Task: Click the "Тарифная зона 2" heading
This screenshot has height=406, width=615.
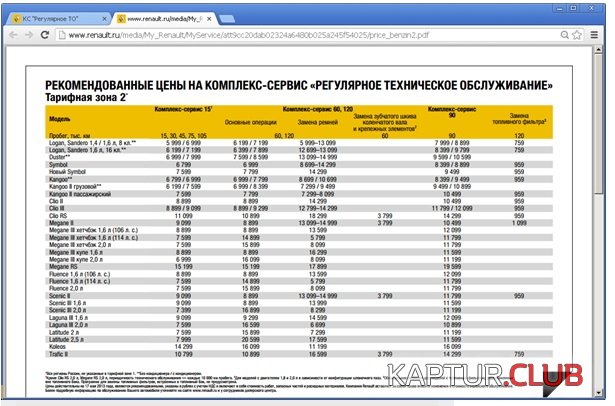Action: tap(86, 97)
